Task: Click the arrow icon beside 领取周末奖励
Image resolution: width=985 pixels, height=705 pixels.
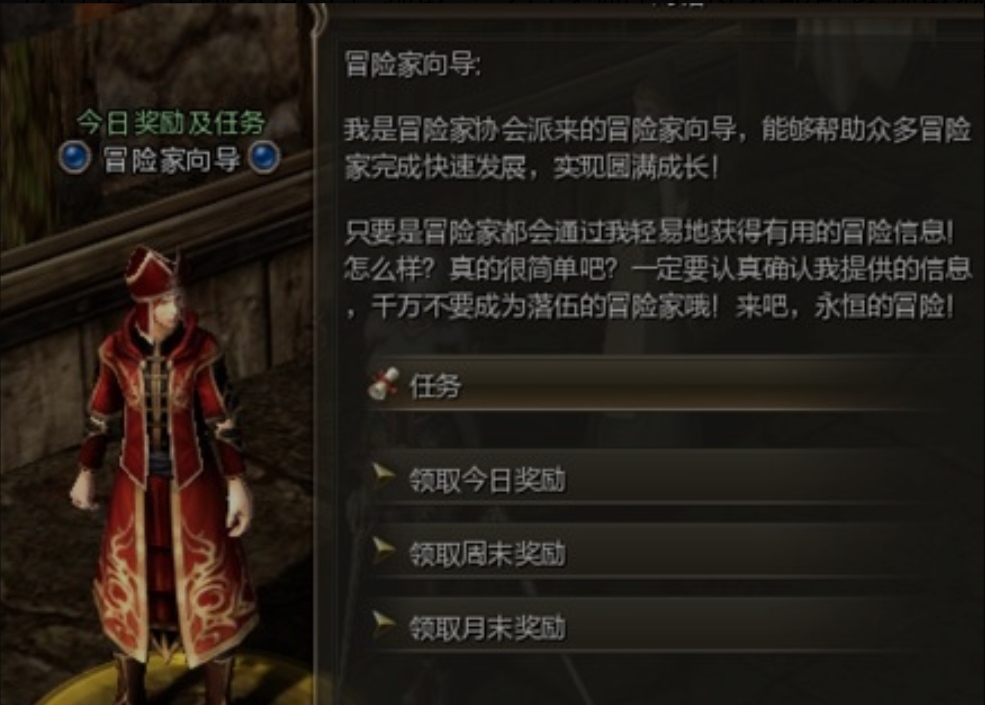Action: [x=383, y=550]
